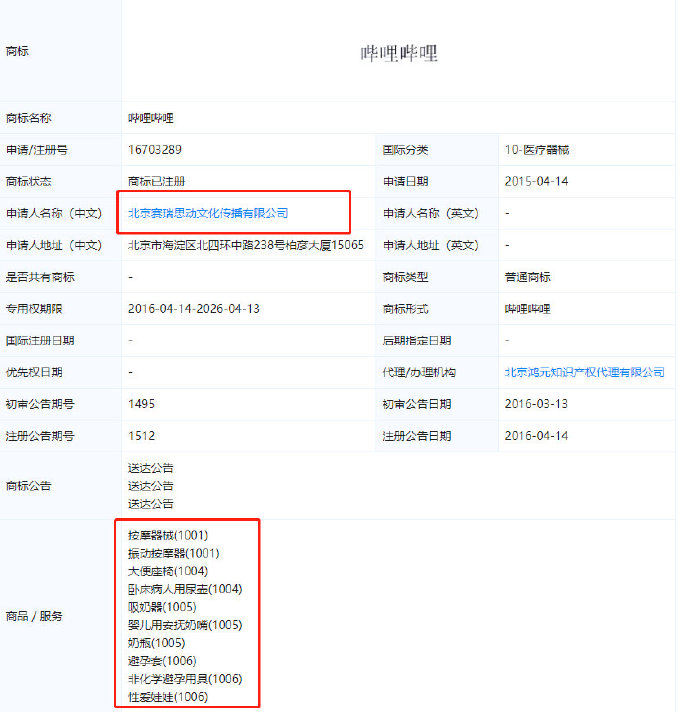This screenshot has height=712, width=690.
Task: Click preliminary announcement number 1495
Action: point(141,404)
